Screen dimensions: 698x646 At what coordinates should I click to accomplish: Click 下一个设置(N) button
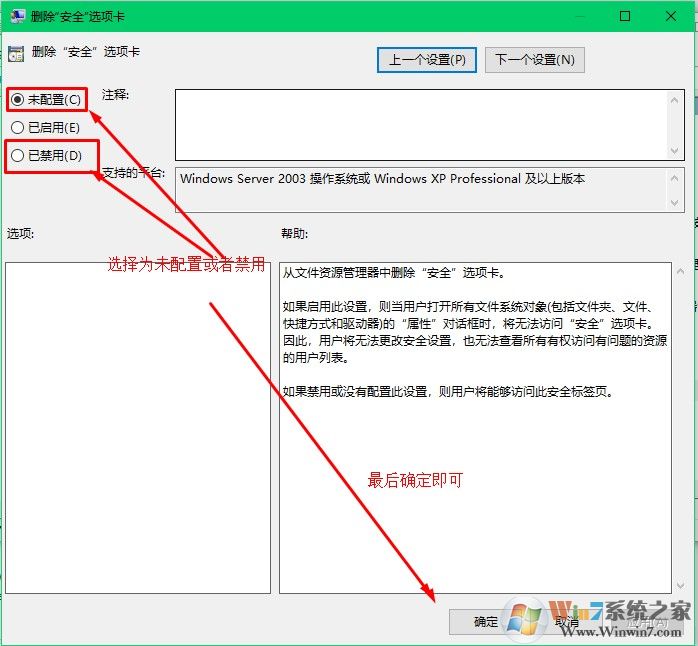coord(535,60)
